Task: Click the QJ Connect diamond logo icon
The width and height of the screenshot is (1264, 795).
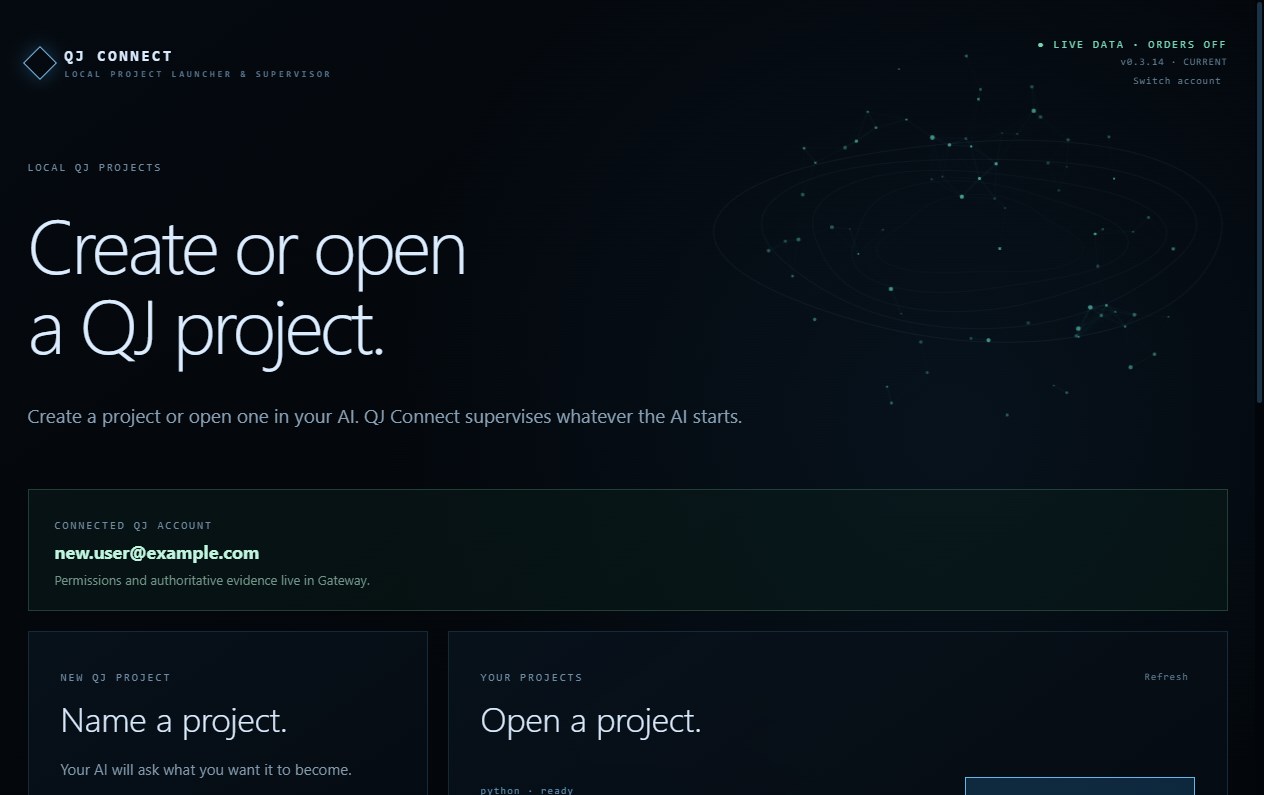Action: pos(40,63)
